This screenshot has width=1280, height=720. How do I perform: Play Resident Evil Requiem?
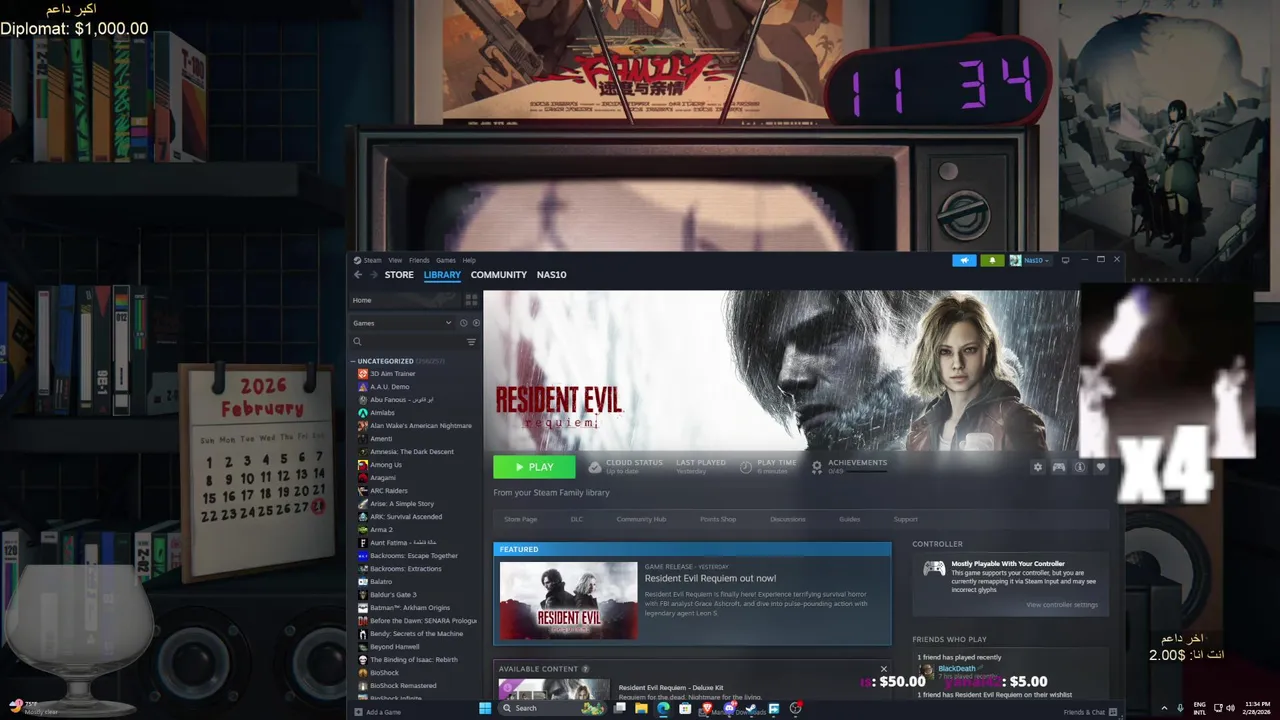point(534,467)
